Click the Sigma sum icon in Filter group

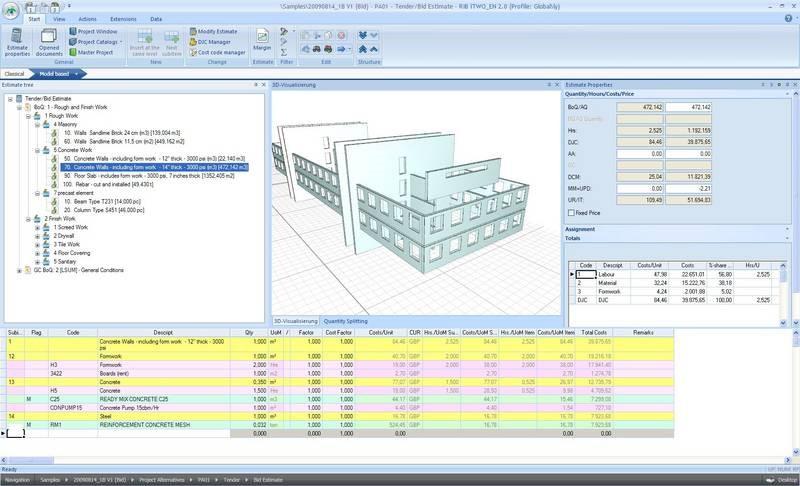(x=284, y=52)
